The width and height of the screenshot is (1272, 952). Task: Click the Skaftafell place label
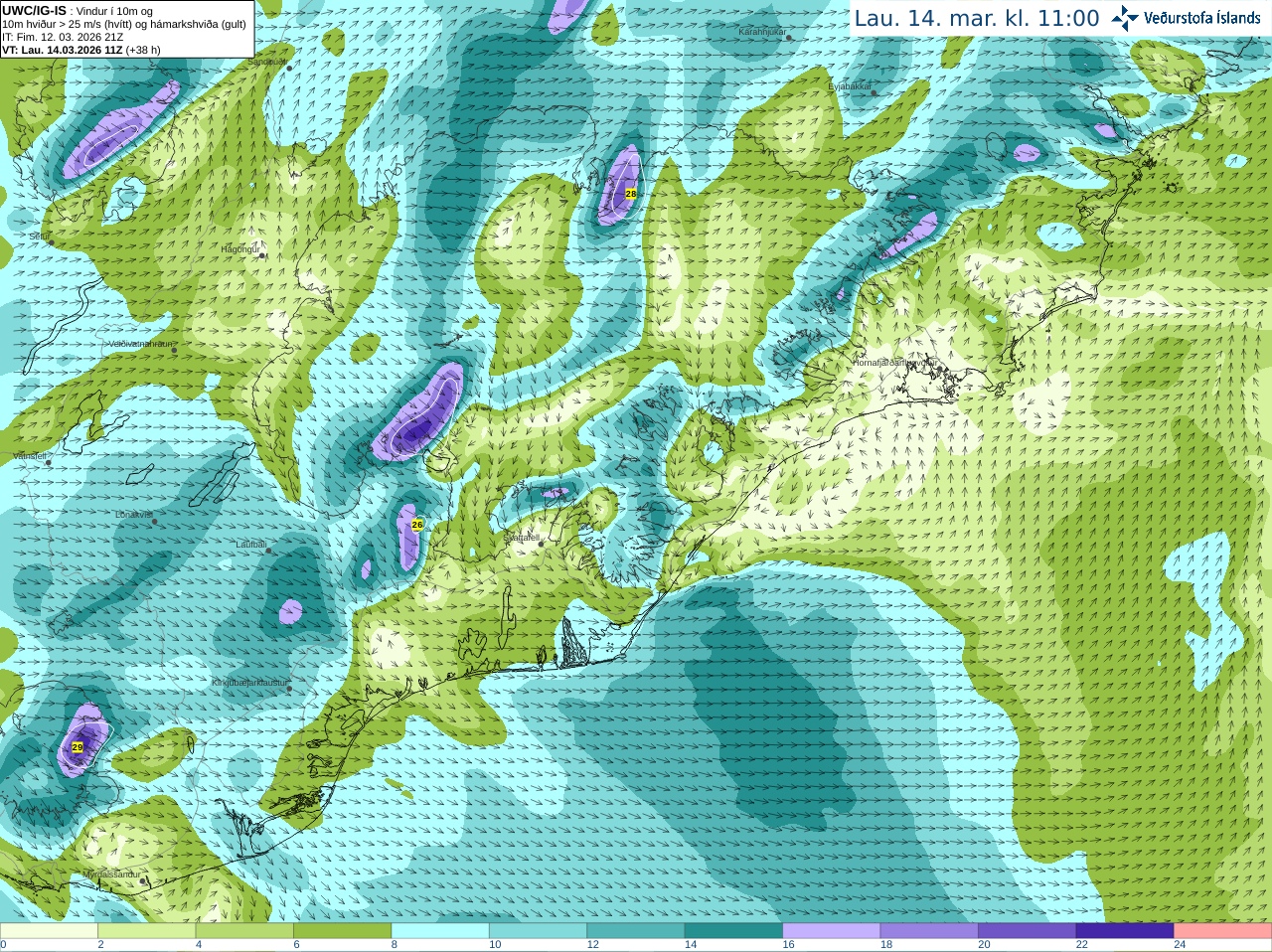pos(521,538)
